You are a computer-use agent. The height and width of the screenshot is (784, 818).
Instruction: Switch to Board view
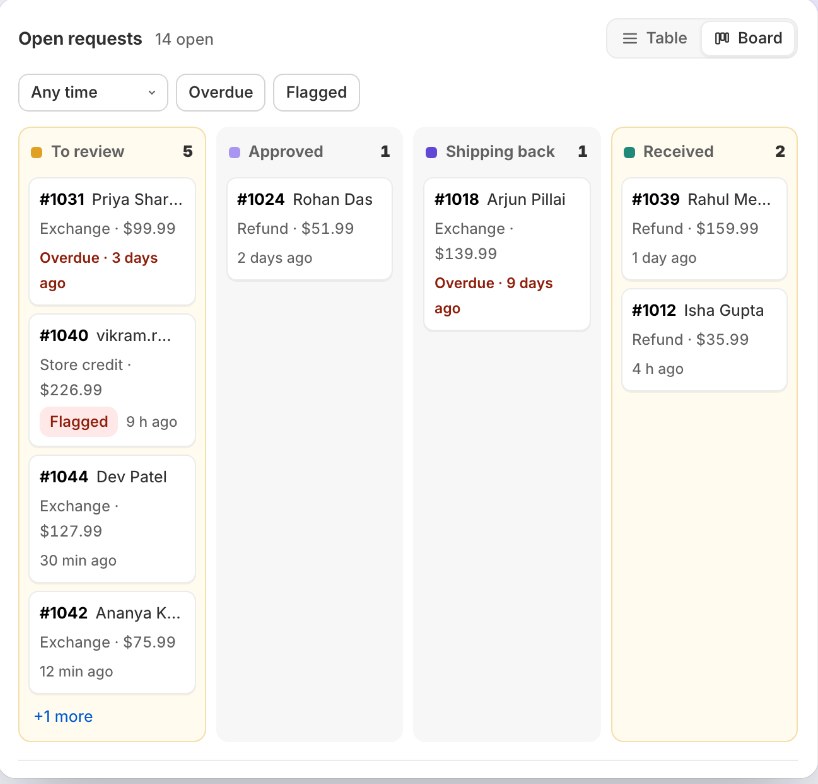(748, 38)
